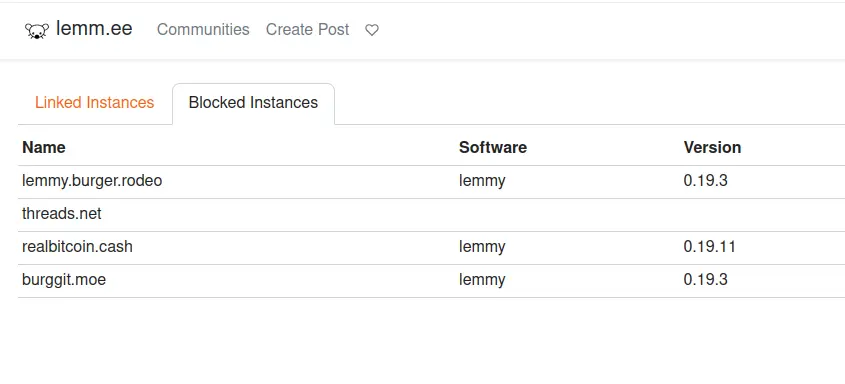The height and width of the screenshot is (384, 845).
Task: Click lemmy software cell for realbitcoin.cash
Action: (x=482, y=247)
